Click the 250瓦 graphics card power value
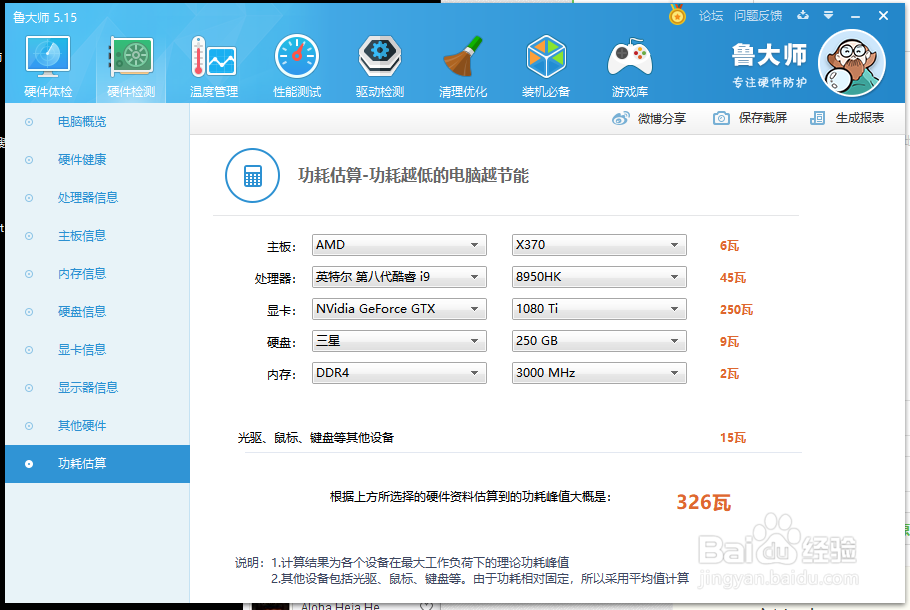Viewport: 910px width, 610px height. (736, 310)
